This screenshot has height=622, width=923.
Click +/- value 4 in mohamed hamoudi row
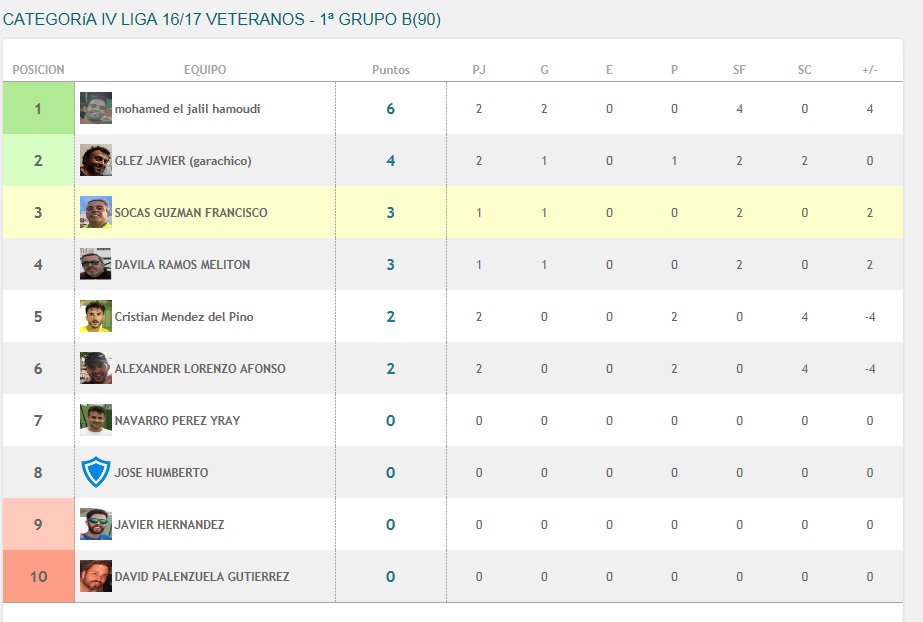[870, 109]
